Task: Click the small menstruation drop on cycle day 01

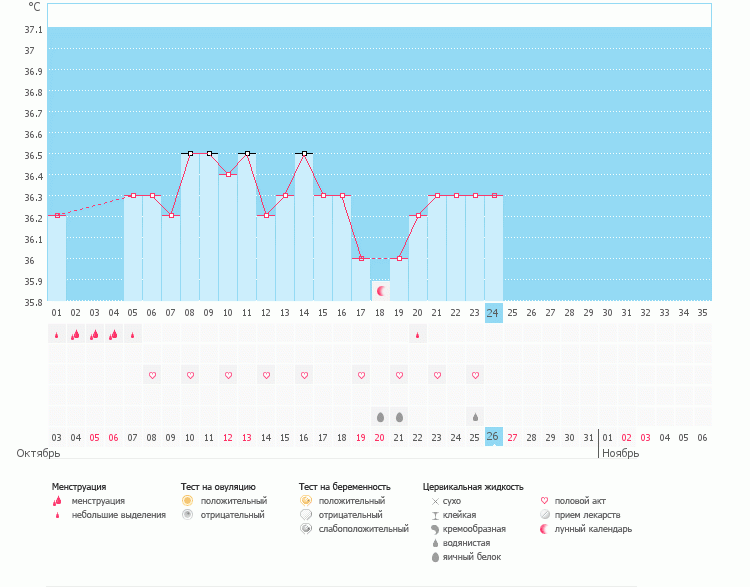Action: (x=56, y=335)
